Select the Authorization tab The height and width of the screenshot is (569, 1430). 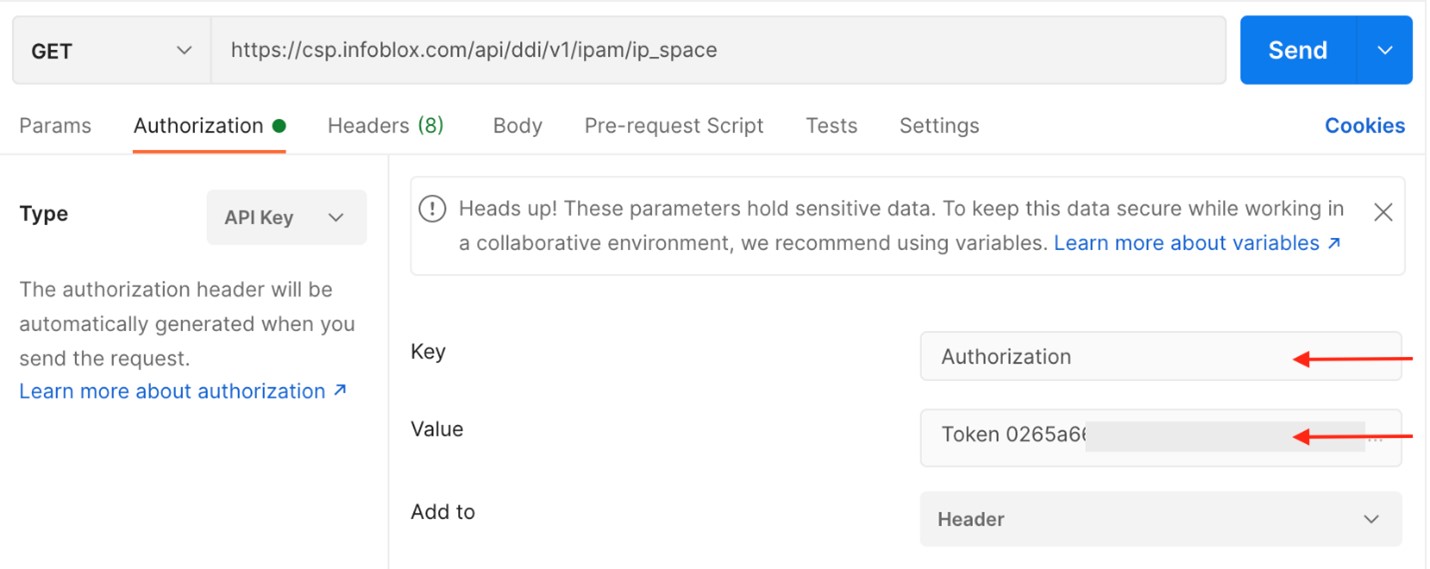point(198,126)
